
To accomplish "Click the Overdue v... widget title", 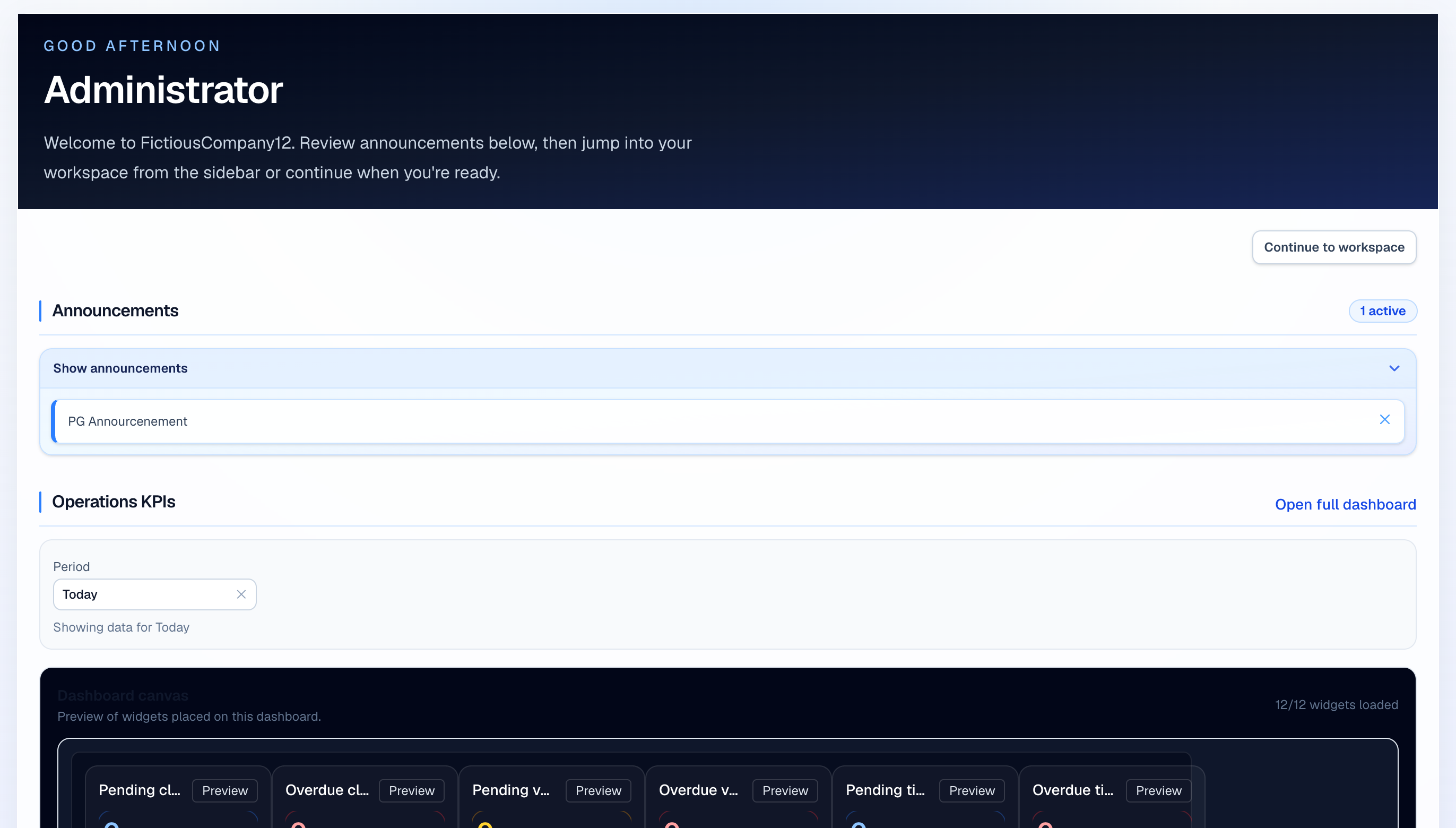I will 698,790.
